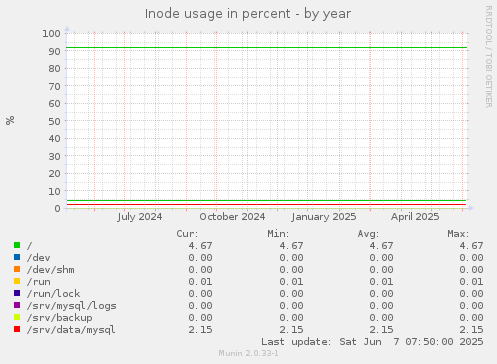Click the yellow swatch next to /run
The image size is (497, 364).
(17, 281)
